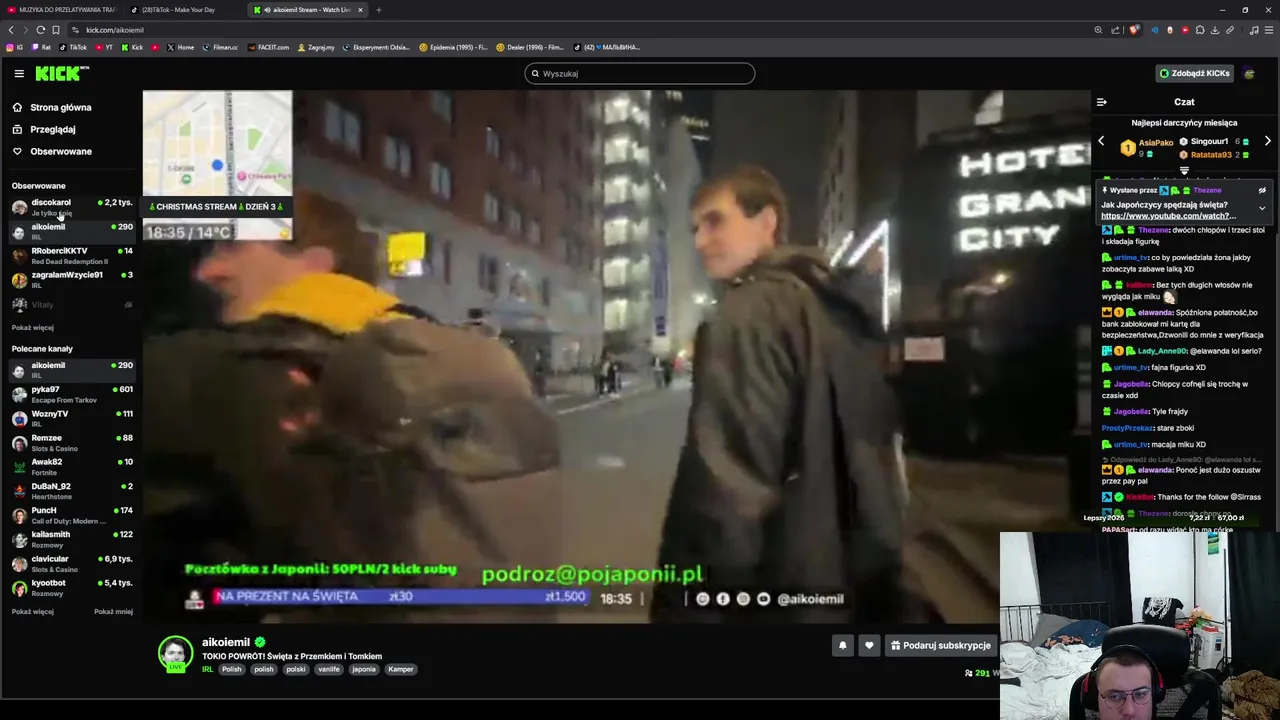Switch to MUZYKA DO PRZELATYWANIA YouTube tab
Image resolution: width=1280 pixels, height=720 pixels.
coord(60,10)
